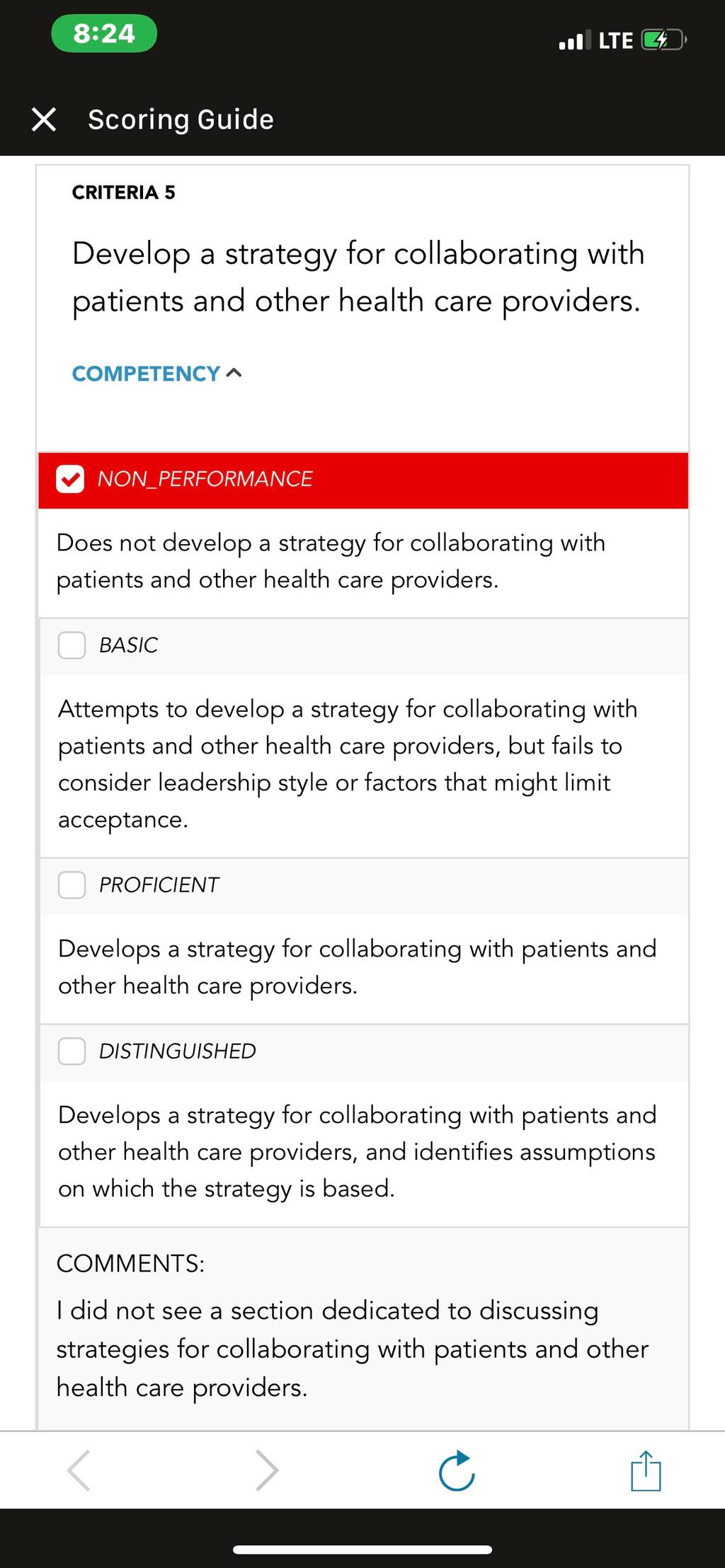Image resolution: width=725 pixels, height=1568 pixels.
Task: Tap the battery charging indicator
Action: click(x=663, y=40)
